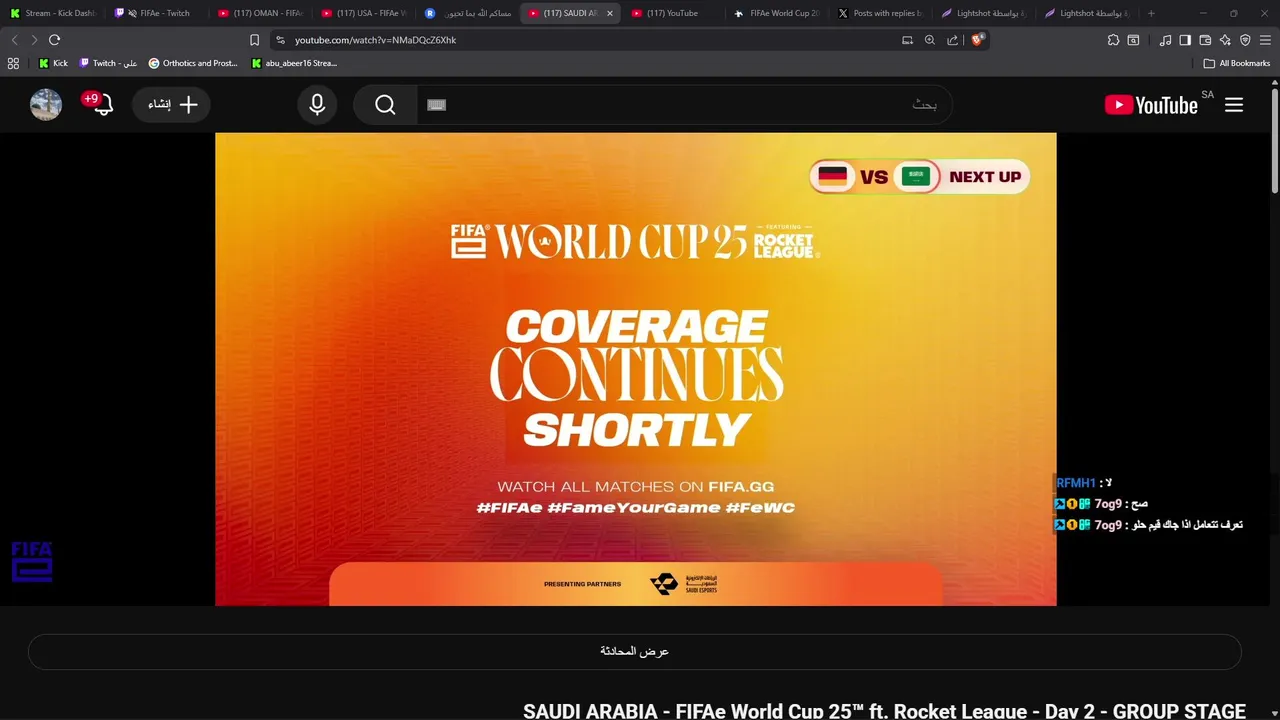Open the abu_abeer16 Strea... bookmark
Image resolution: width=1280 pixels, height=720 pixels.
point(294,63)
